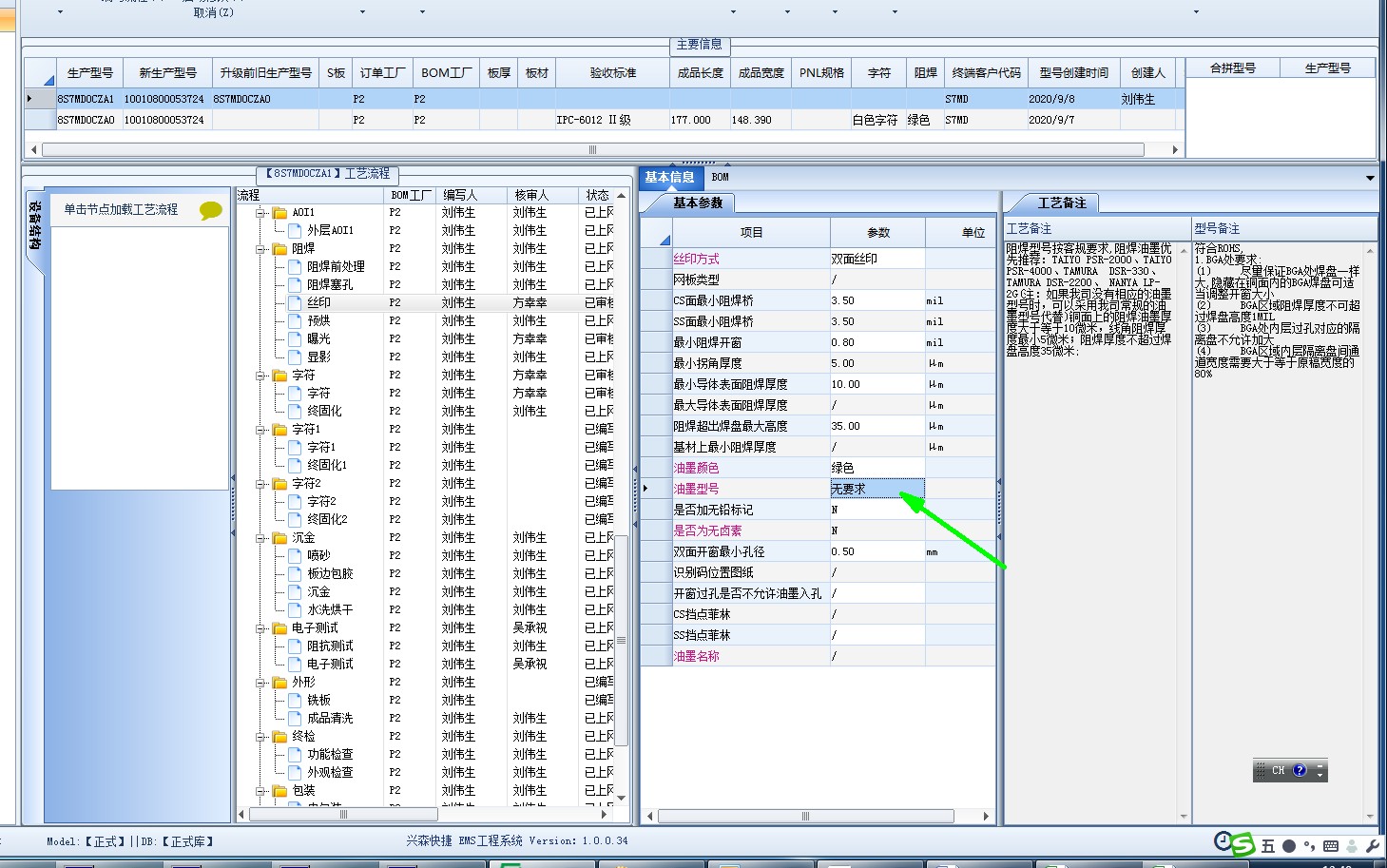Image resolution: width=1387 pixels, height=868 pixels.
Task: Click the yellow speech bubble icon in 设备结构 panel
Action: tap(211, 210)
